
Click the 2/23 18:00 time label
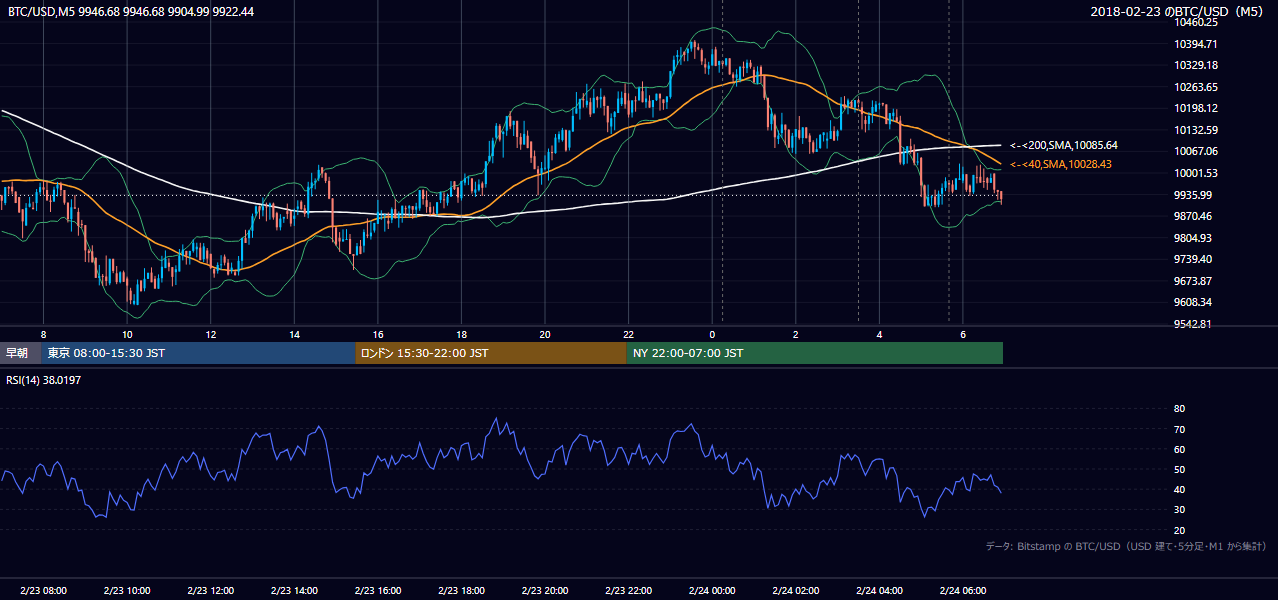point(460,590)
